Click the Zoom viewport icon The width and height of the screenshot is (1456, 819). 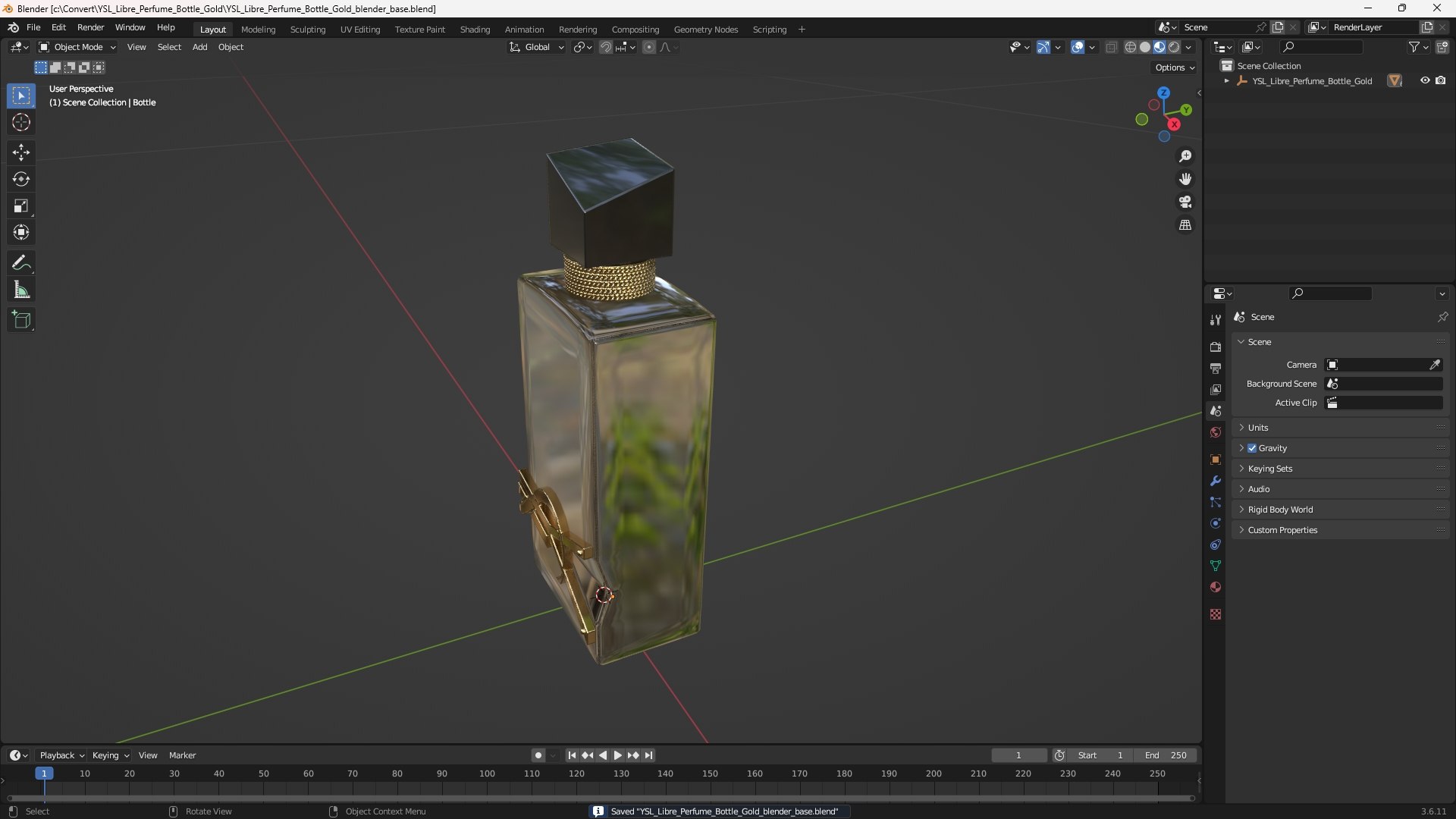point(1185,156)
